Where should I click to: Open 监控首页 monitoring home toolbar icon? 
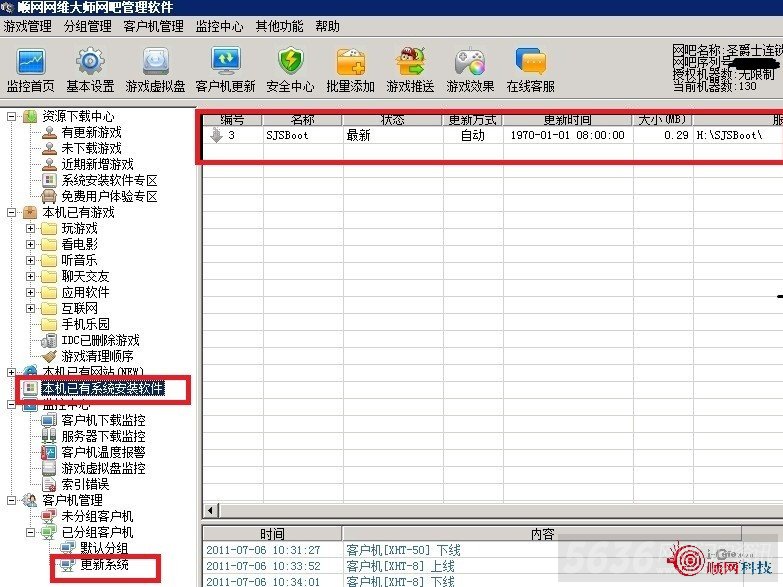click(x=31, y=62)
